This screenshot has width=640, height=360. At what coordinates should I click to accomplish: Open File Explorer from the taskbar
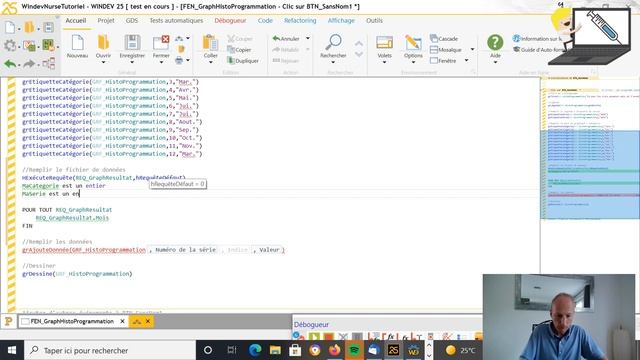click(x=275, y=350)
